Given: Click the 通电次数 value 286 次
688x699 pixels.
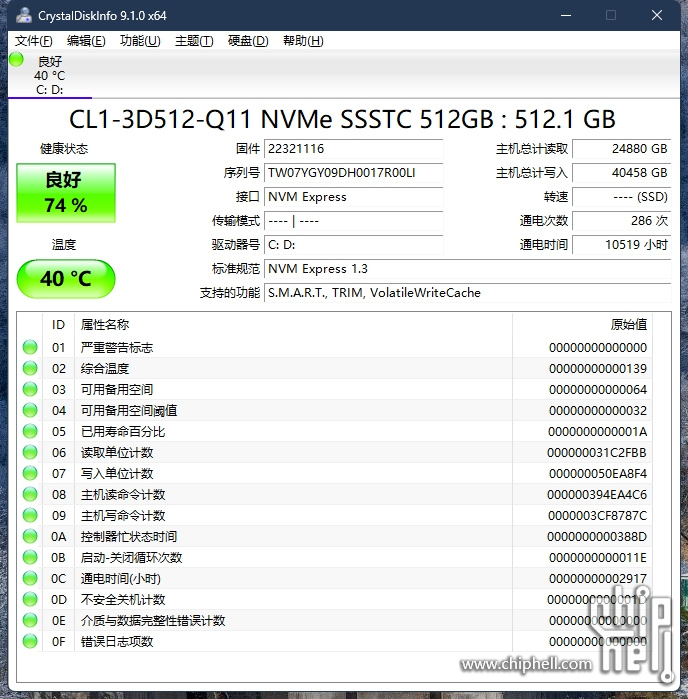Looking at the screenshot, I should pos(622,221).
